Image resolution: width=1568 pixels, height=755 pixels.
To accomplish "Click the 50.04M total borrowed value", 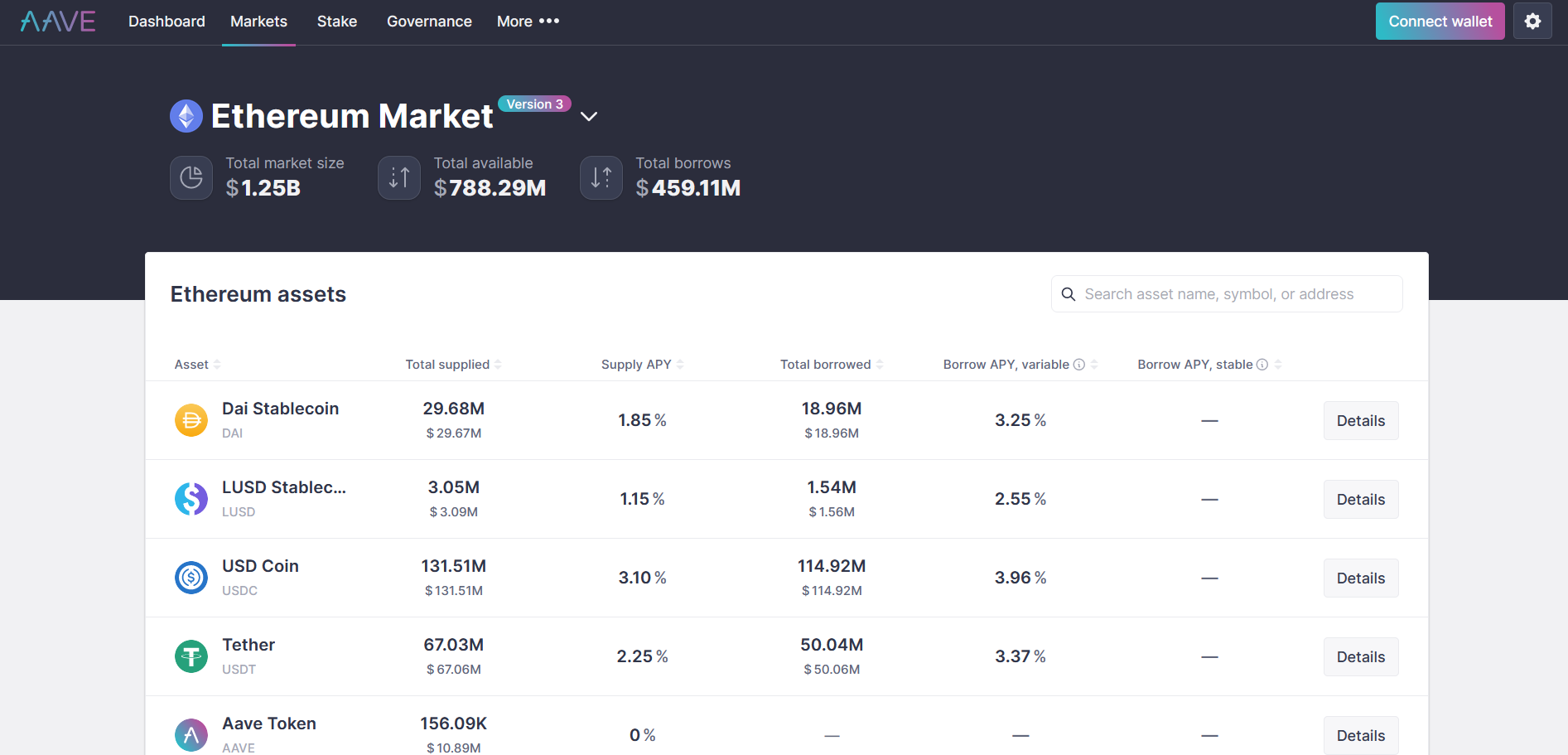I will click(x=832, y=645).
